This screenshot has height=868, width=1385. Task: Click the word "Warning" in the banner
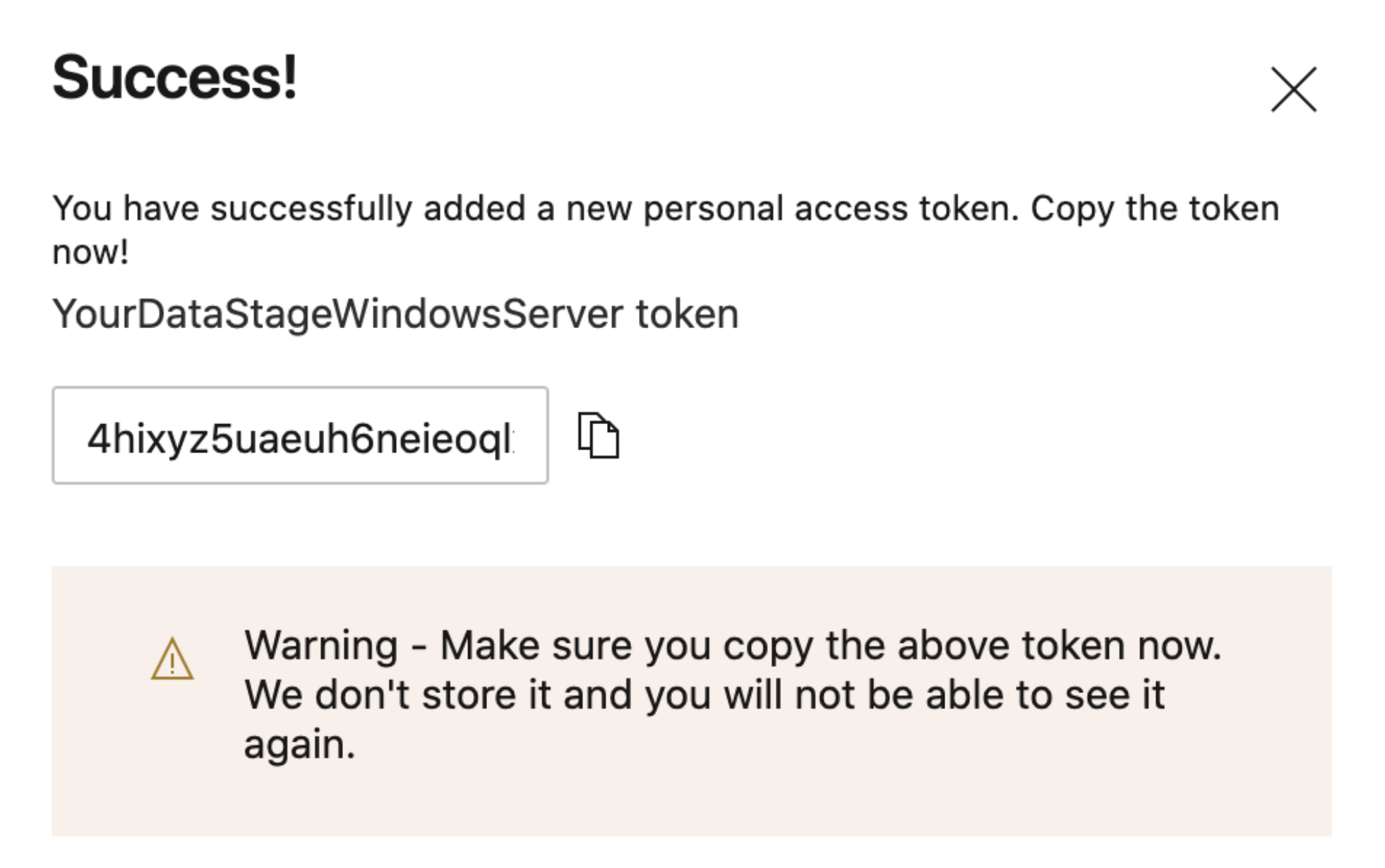[321, 645]
